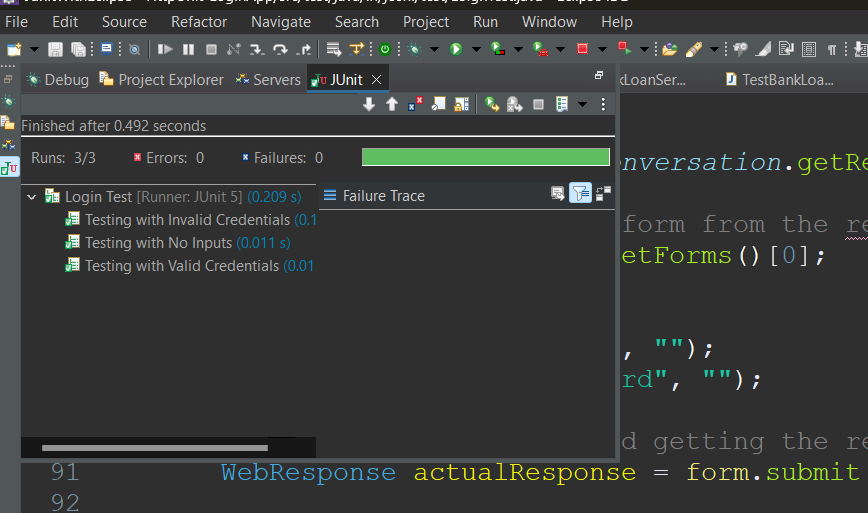868x513 pixels.
Task: Click the Coverage run icon
Action: [498, 49]
